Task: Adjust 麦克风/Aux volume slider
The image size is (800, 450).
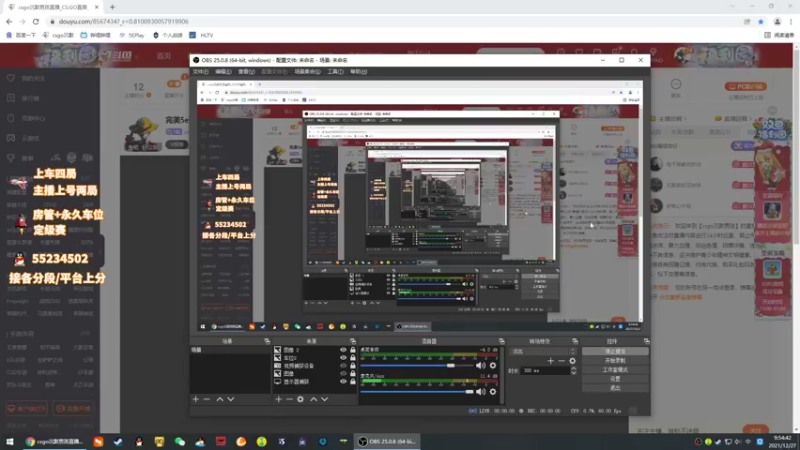Action: pos(416,391)
